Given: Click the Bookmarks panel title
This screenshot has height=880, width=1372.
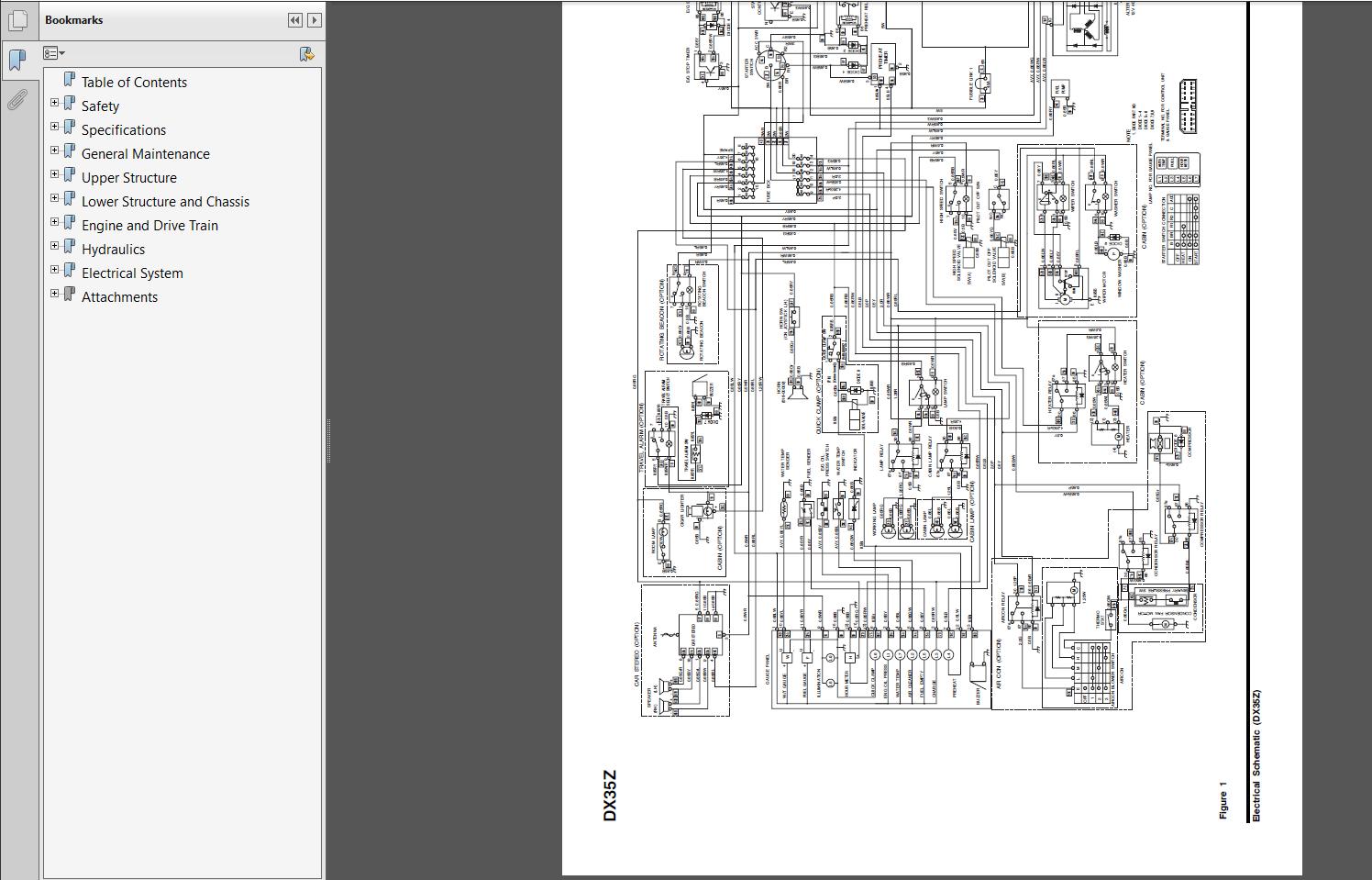Looking at the screenshot, I should click(x=73, y=19).
